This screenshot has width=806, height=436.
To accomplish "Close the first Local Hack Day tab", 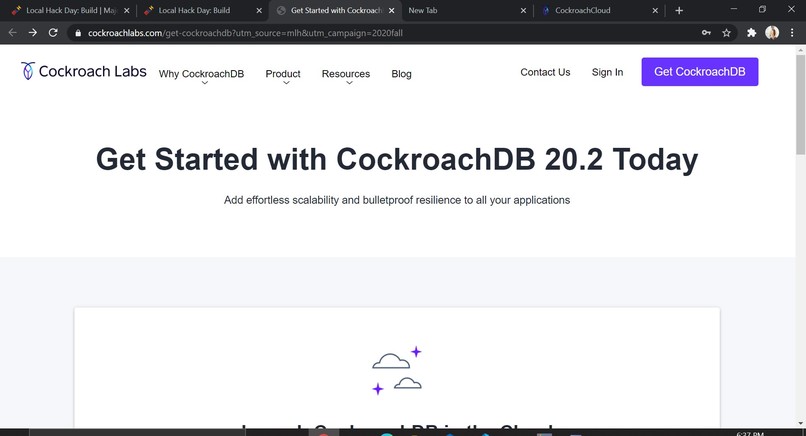I will [126, 10].
